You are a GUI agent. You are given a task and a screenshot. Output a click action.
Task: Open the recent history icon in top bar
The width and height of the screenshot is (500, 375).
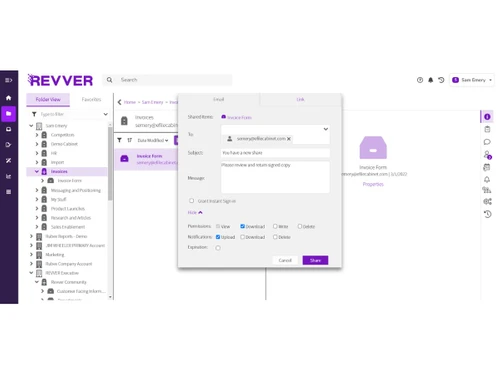(x=441, y=80)
